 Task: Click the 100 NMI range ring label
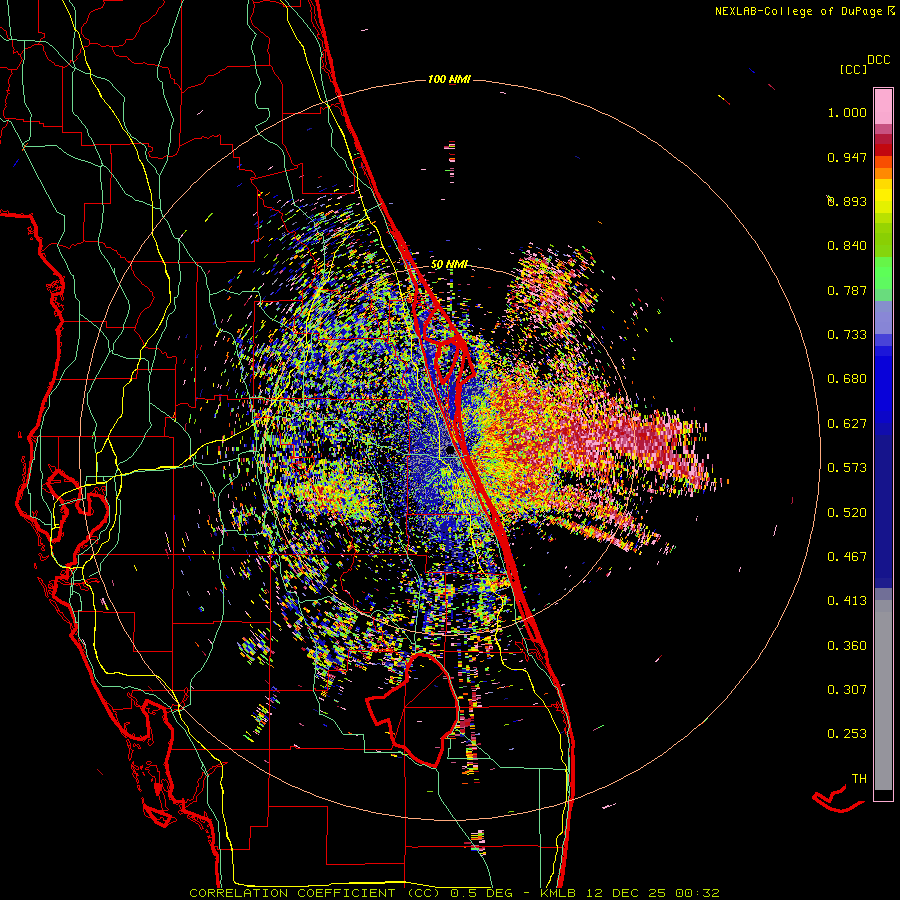pyautogui.click(x=449, y=79)
